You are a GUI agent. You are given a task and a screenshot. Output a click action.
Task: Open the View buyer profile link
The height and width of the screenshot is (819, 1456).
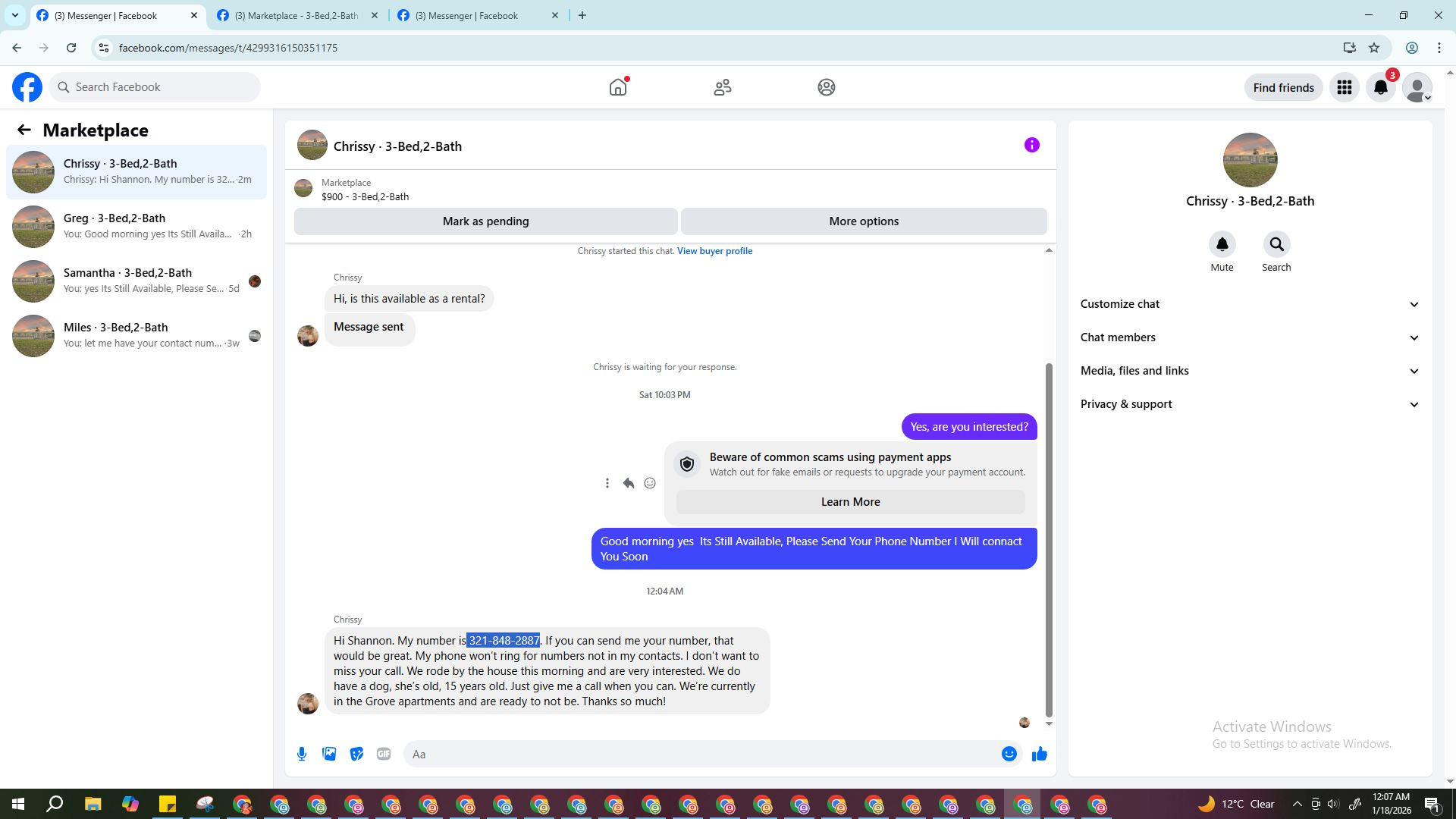tap(714, 251)
